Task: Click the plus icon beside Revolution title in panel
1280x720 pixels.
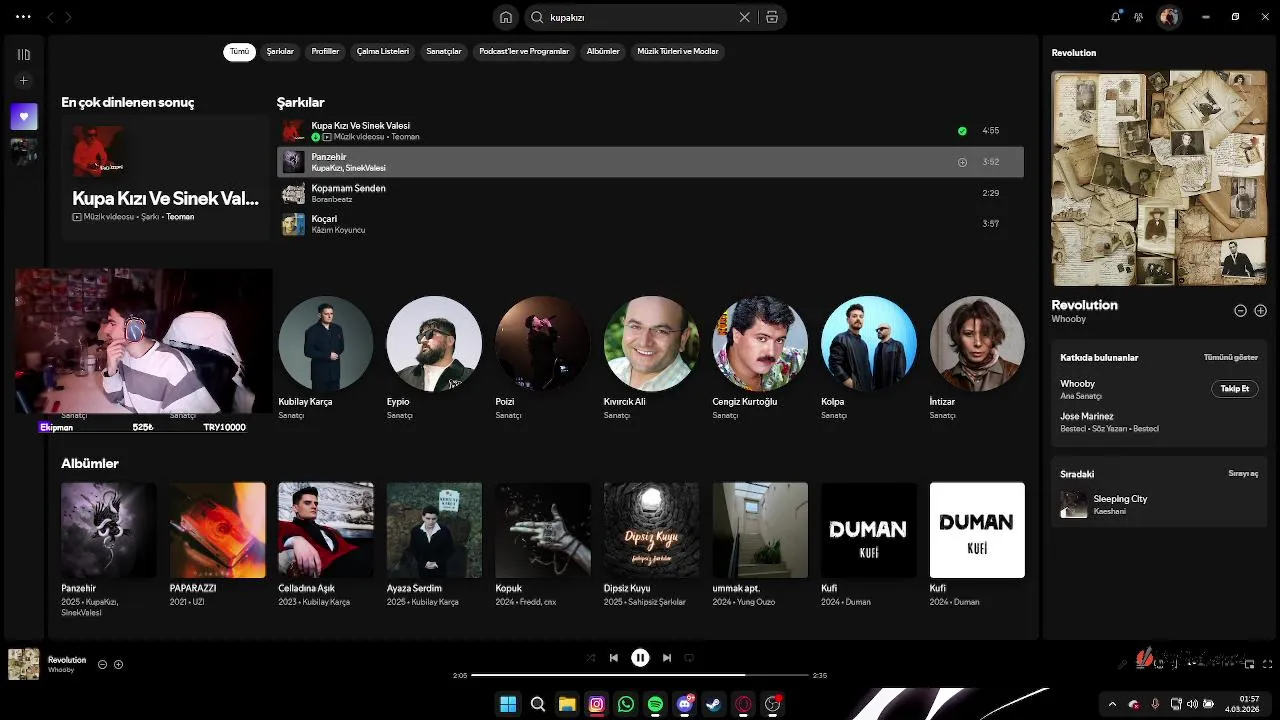Action: click(x=1260, y=311)
